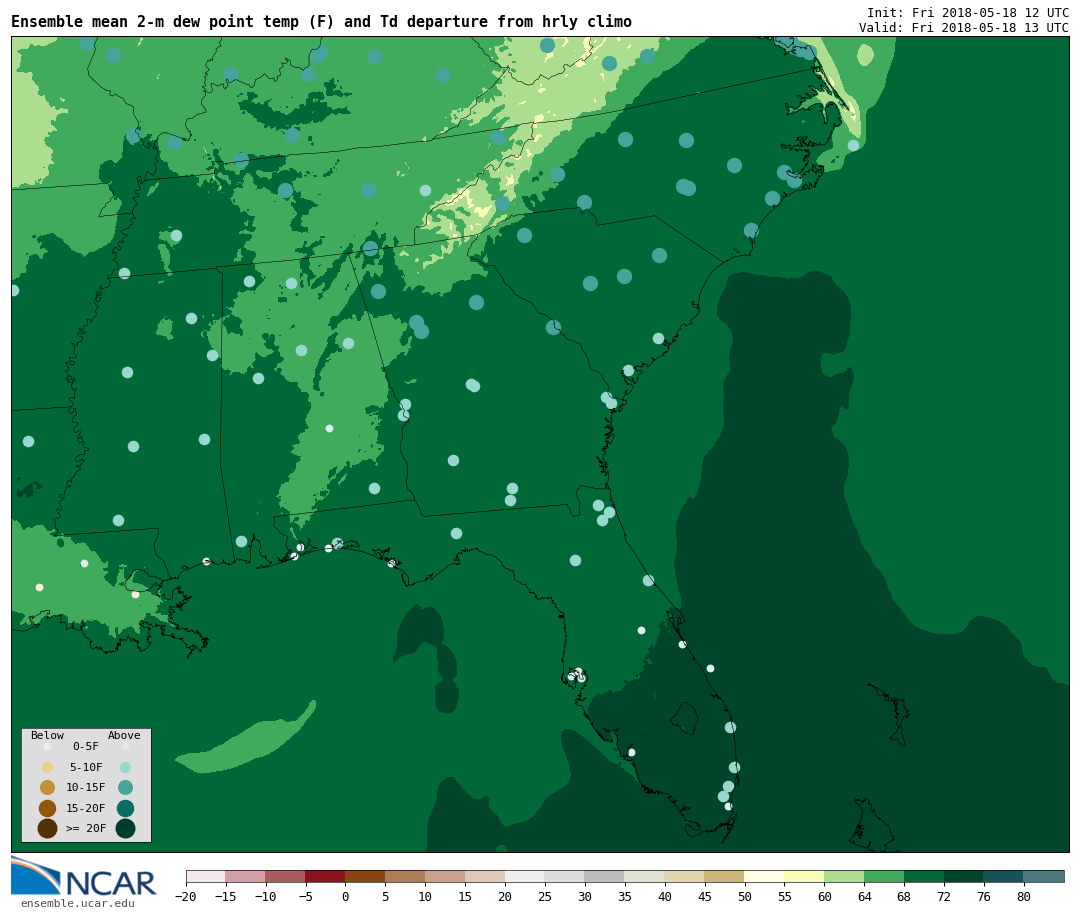
Task: Click the Above 0-5F tiny pale legend dot
Action: tap(125, 746)
